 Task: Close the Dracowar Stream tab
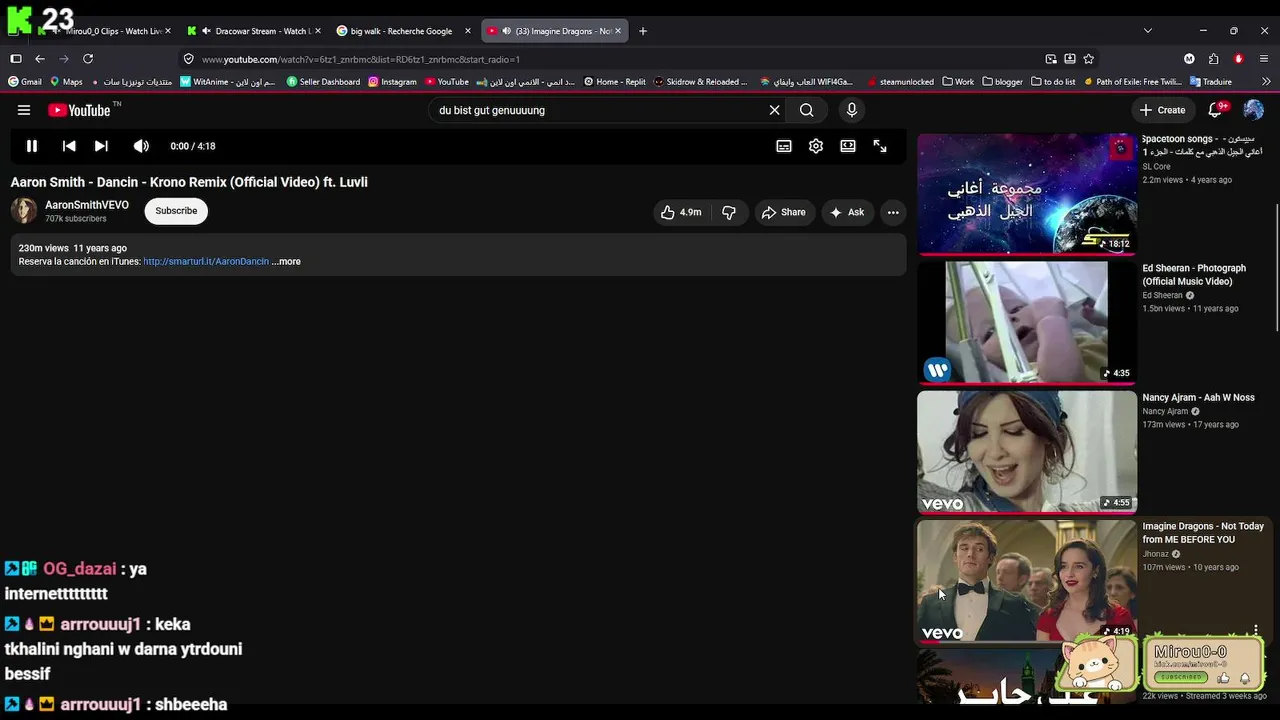click(318, 31)
